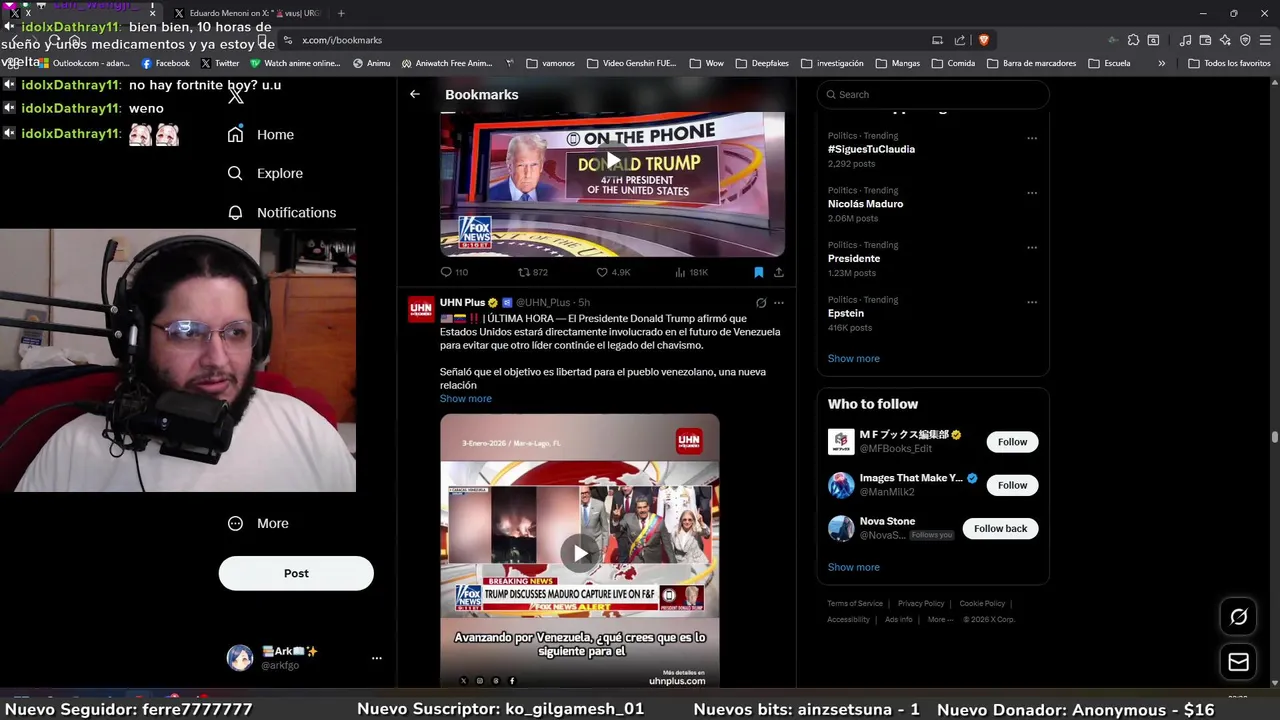
Task: Open Nova Stone profile avatar
Action: pos(841,528)
